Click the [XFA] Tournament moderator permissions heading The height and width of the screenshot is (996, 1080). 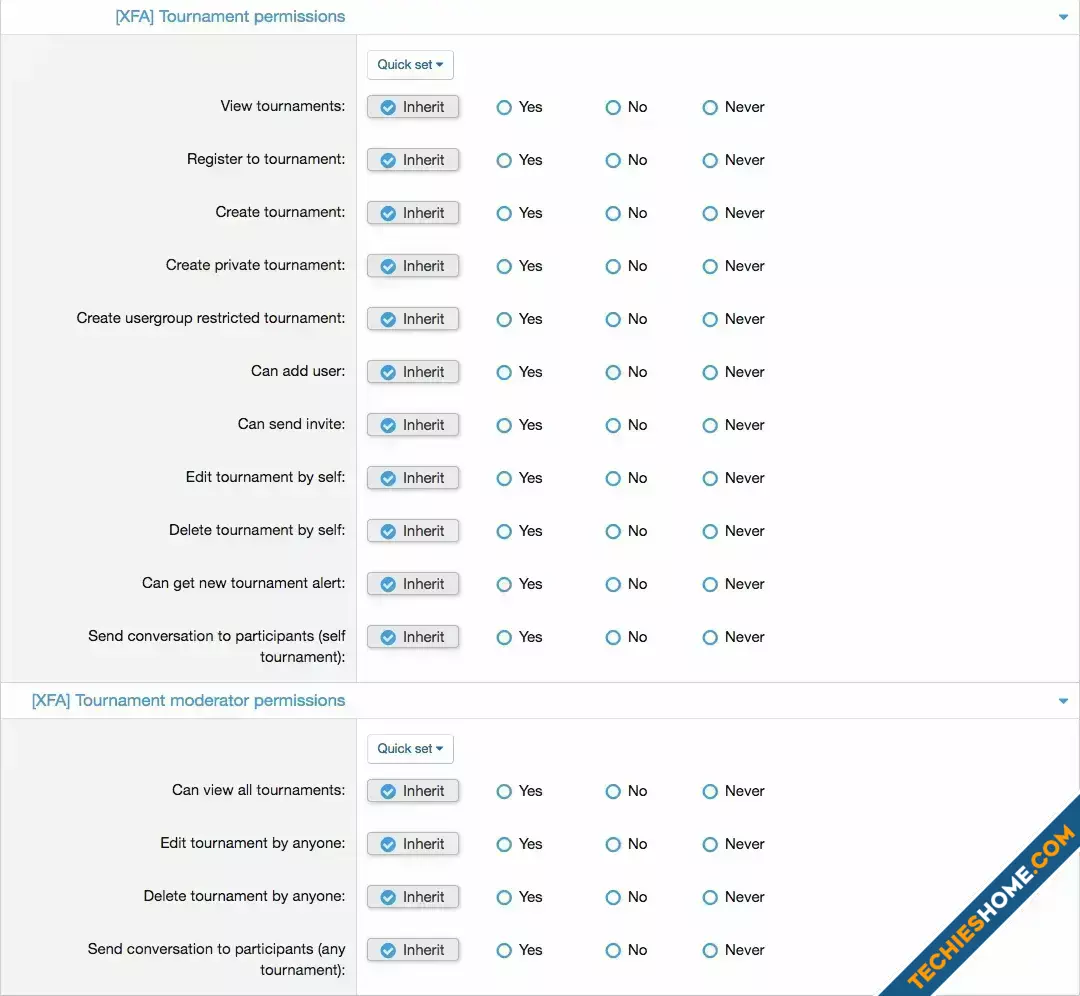pos(188,701)
